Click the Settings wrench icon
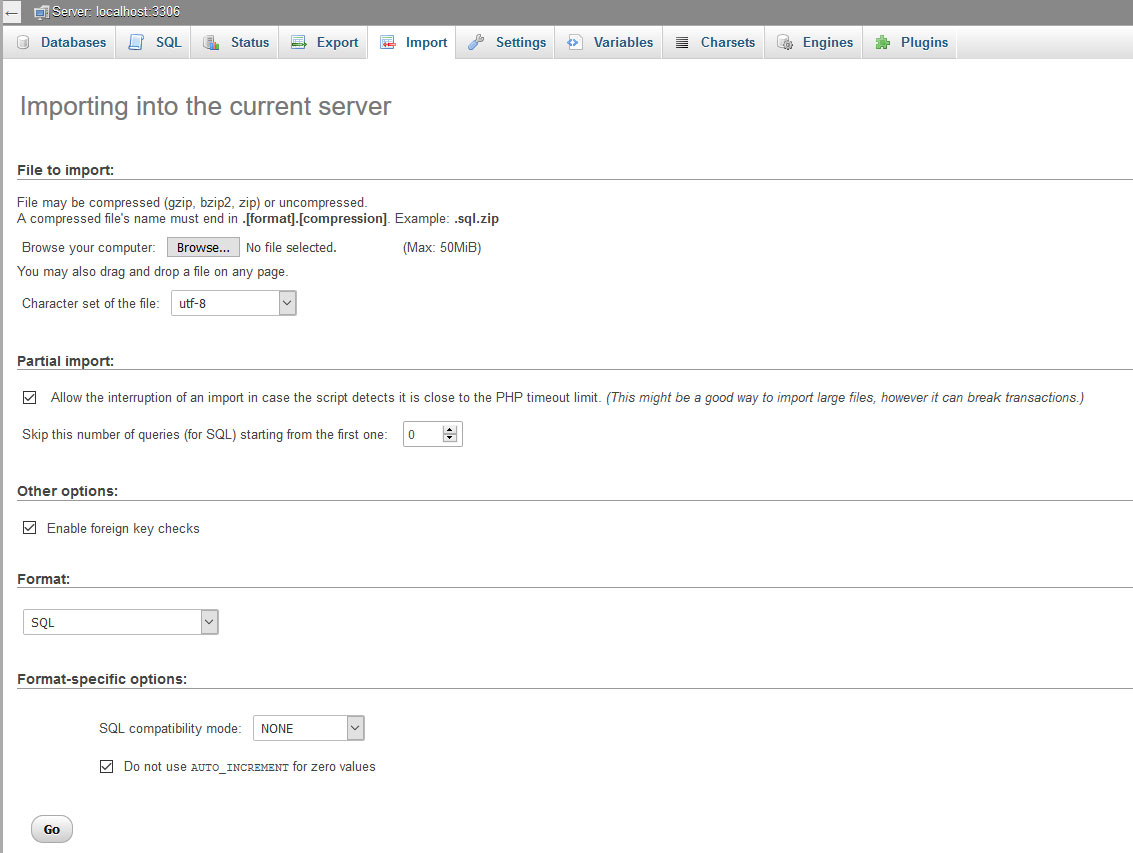This screenshot has height=853, width=1133. coord(475,43)
